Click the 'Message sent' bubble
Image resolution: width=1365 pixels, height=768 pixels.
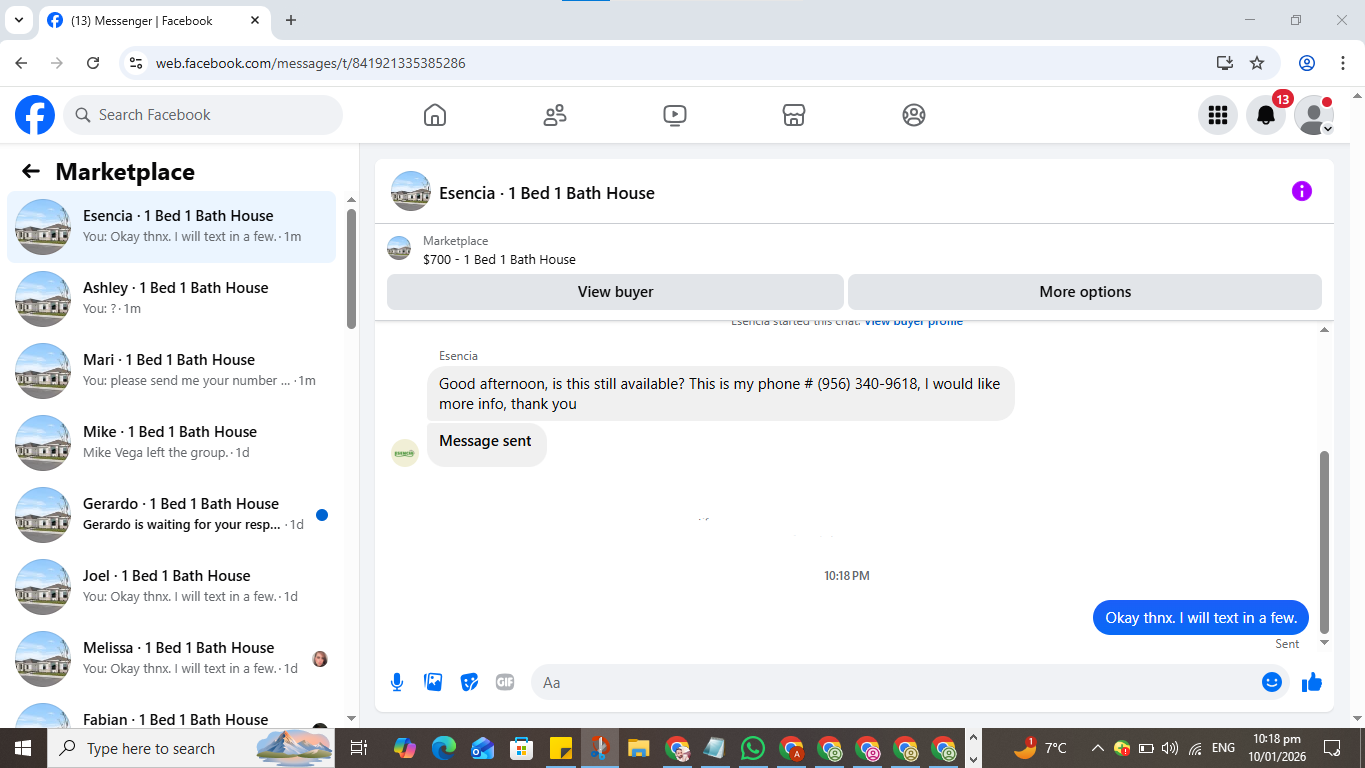click(486, 444)
